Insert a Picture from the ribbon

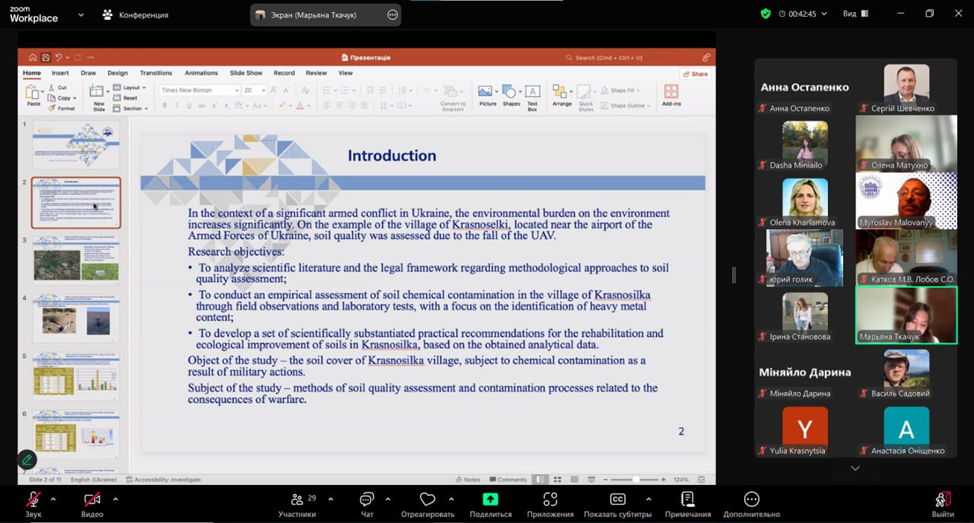(488, 96)
